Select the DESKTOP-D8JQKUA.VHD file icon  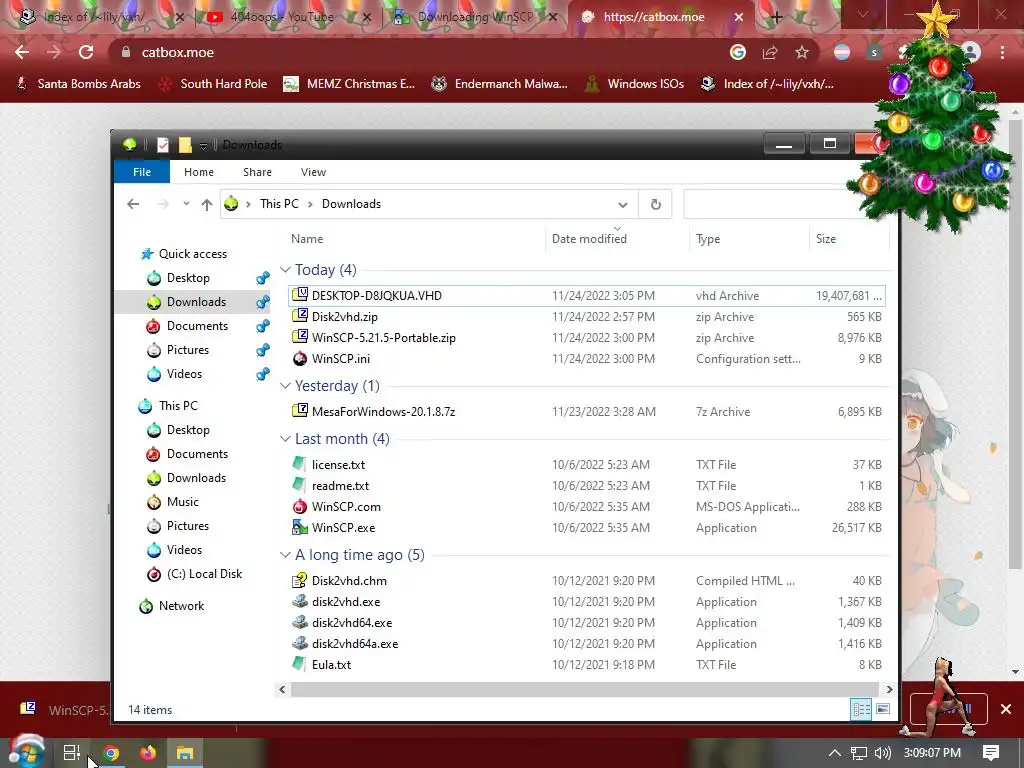click(300, 295)
